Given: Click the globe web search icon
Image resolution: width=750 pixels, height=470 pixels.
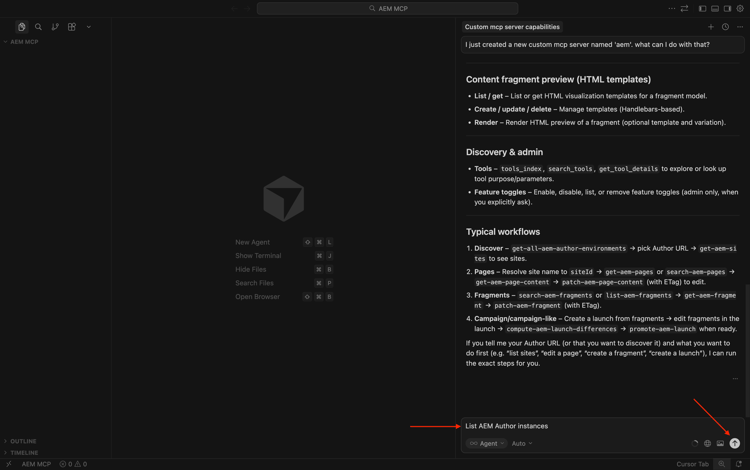Looking at the screenshot, I should pos(707,443).
